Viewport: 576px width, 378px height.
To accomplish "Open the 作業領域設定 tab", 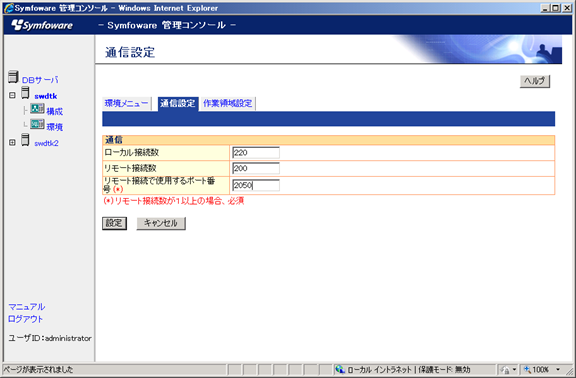I will tap(227, 103).
